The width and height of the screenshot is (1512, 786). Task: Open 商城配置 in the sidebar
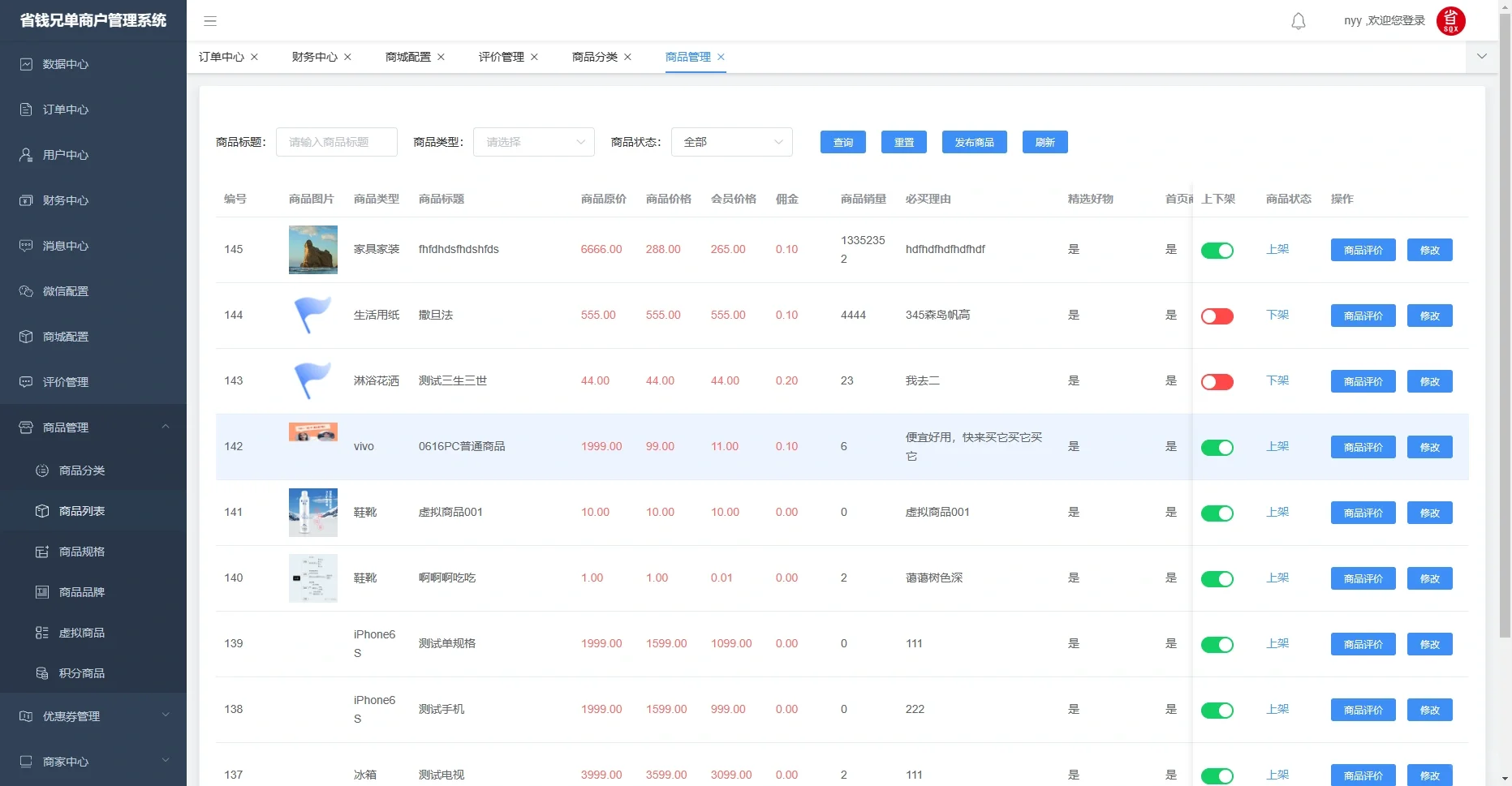point(65,337)
